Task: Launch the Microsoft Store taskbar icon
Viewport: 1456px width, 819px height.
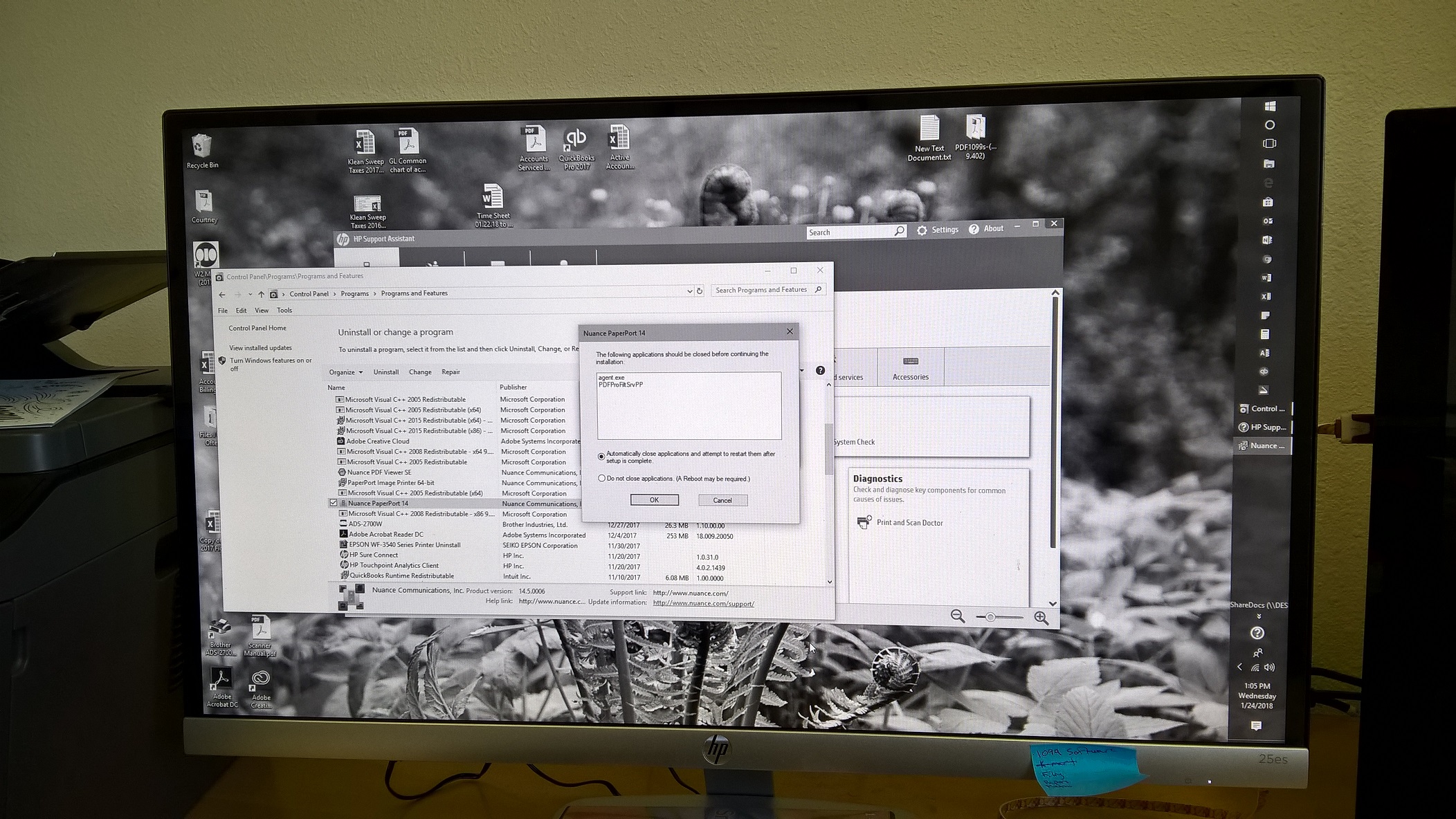Action: [x=1268, y=202]
